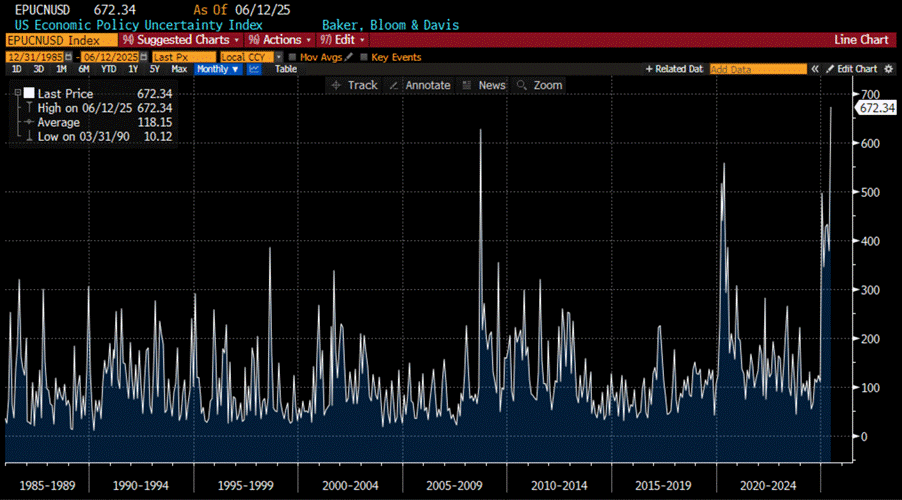Click the Add Data input field
The height and width of the screenshot is (500, 902).
click(758, 69)
